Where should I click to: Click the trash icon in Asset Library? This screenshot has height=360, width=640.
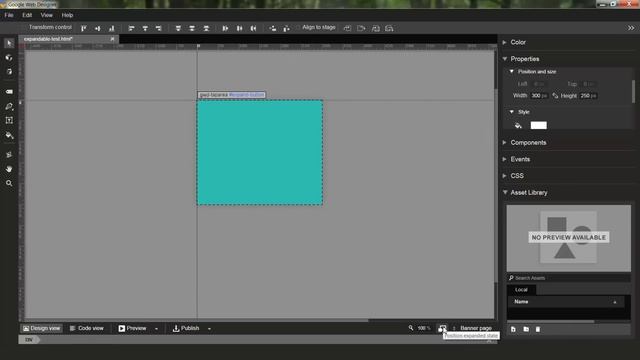[x=538, y=329]
